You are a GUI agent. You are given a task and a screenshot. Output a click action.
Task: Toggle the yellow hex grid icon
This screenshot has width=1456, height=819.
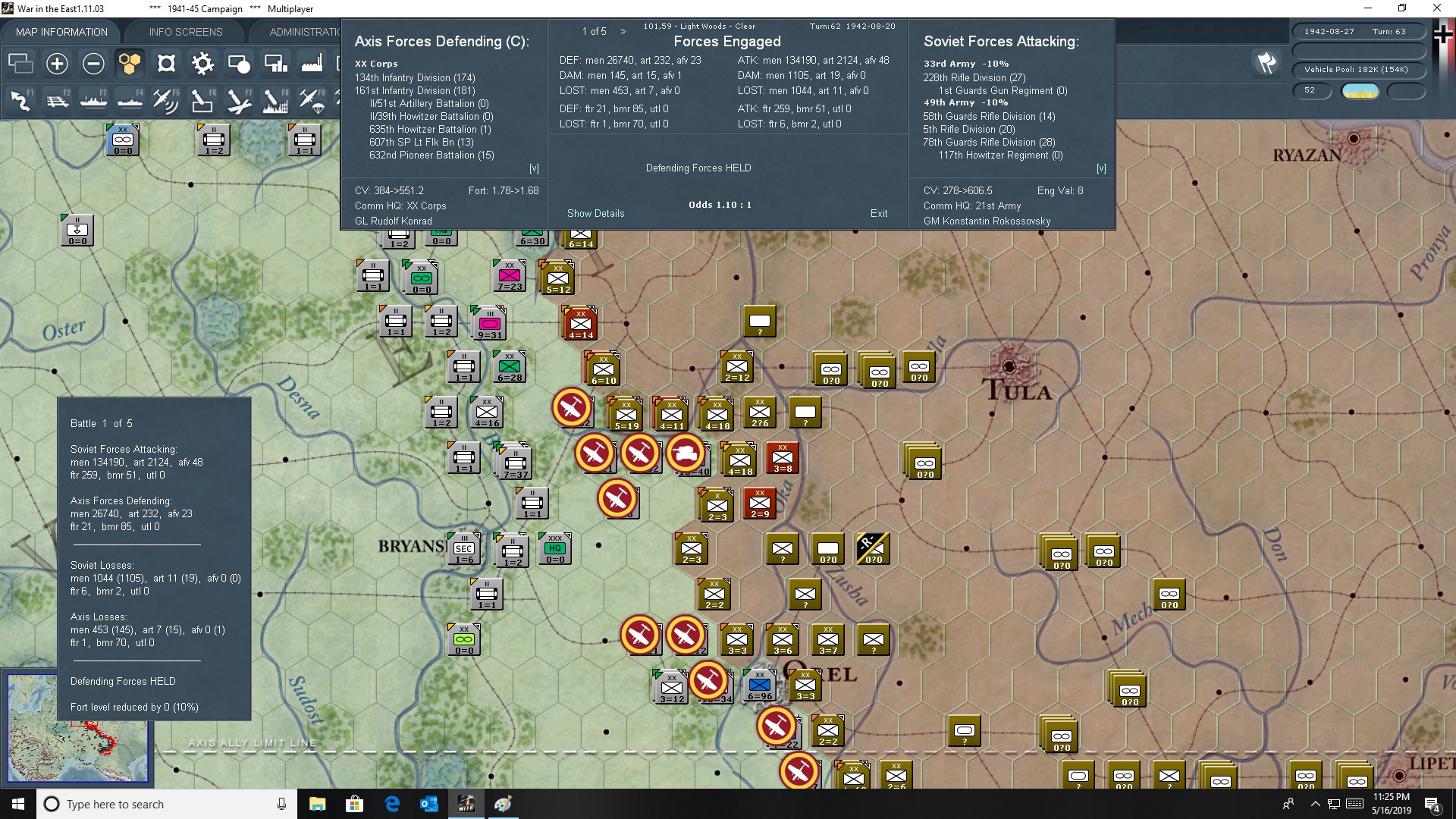(x=130, y=64)
